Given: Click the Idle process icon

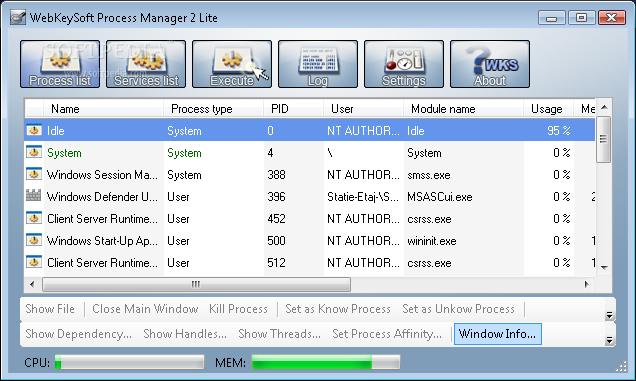Looking at the screenshot, I should coord(34,131).
